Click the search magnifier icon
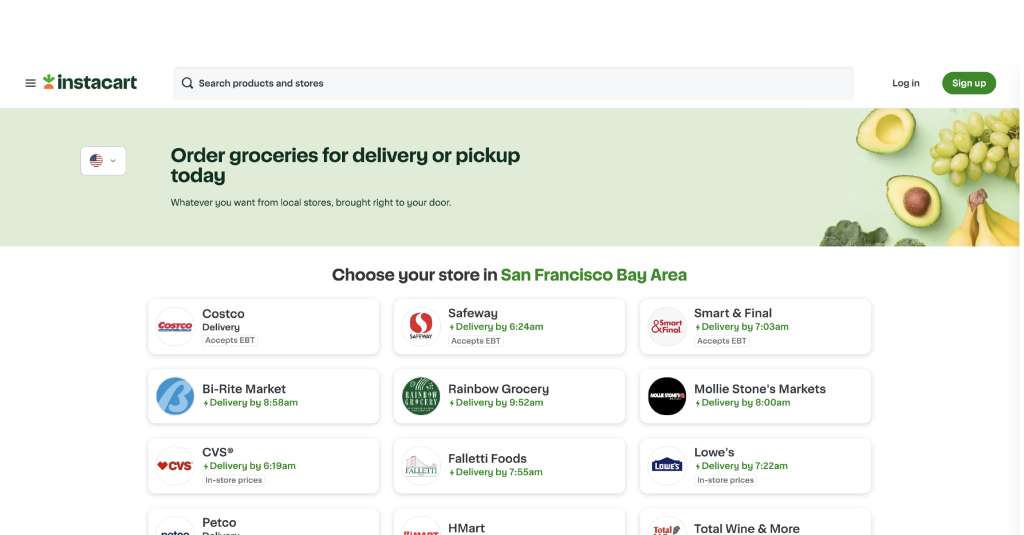Image resolution: width=1024 pixels, height=535 pixels. pyautogui.click(x=187, y=83)
